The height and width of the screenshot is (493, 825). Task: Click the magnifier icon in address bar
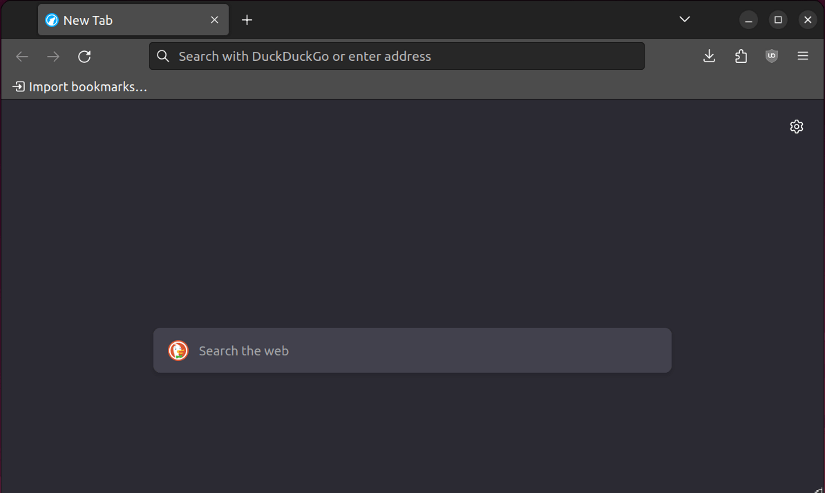pyautogui.click(x=163, y=56)
